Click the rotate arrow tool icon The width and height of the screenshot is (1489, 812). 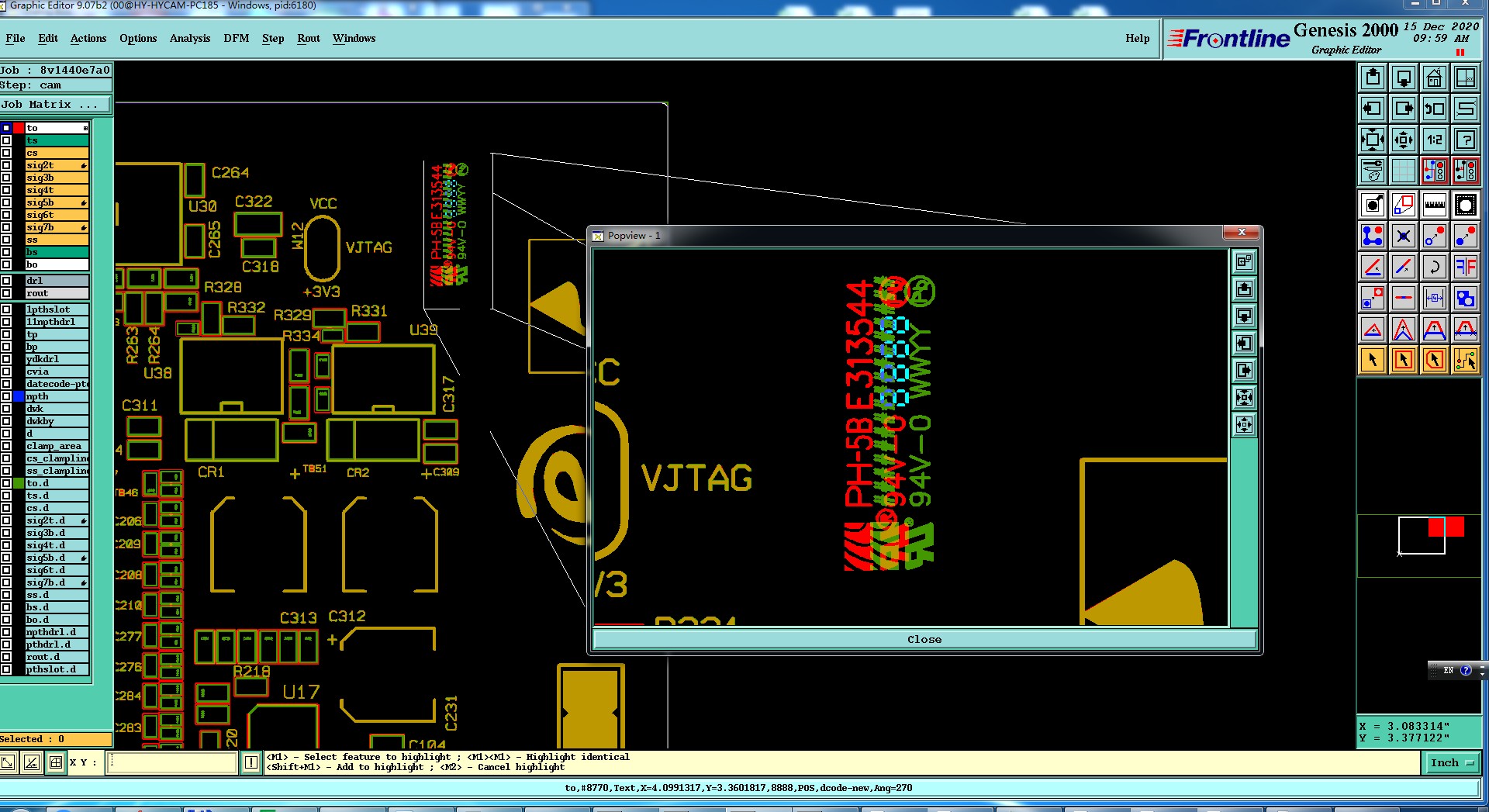pyautogui.click(x=1435, y=268)
